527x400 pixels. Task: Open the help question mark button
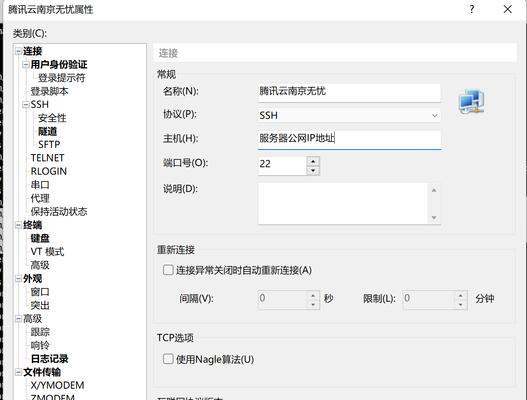(x=472, y=9)
